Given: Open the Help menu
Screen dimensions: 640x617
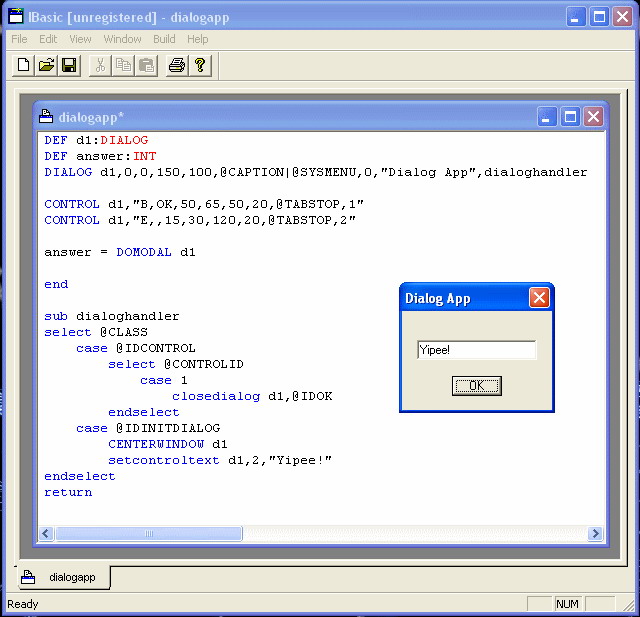Looking at the screenshot, I should coord(198,39).
